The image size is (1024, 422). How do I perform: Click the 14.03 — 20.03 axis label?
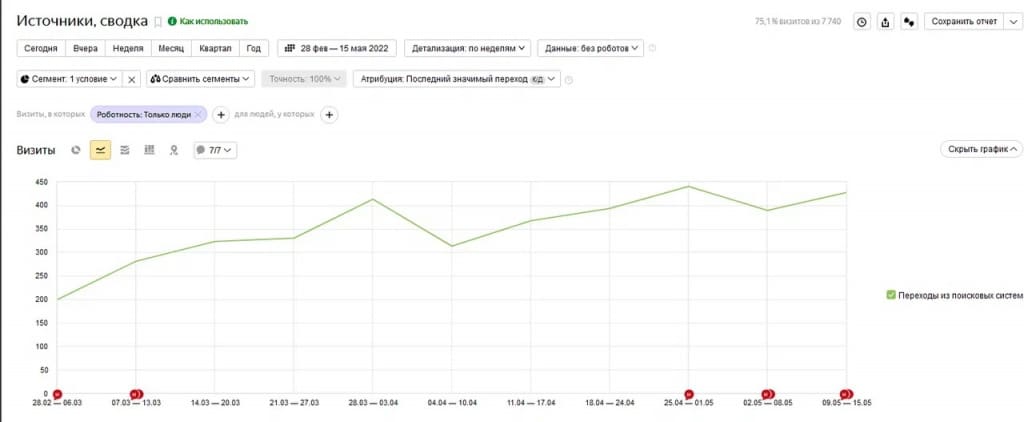coord(216,403)
